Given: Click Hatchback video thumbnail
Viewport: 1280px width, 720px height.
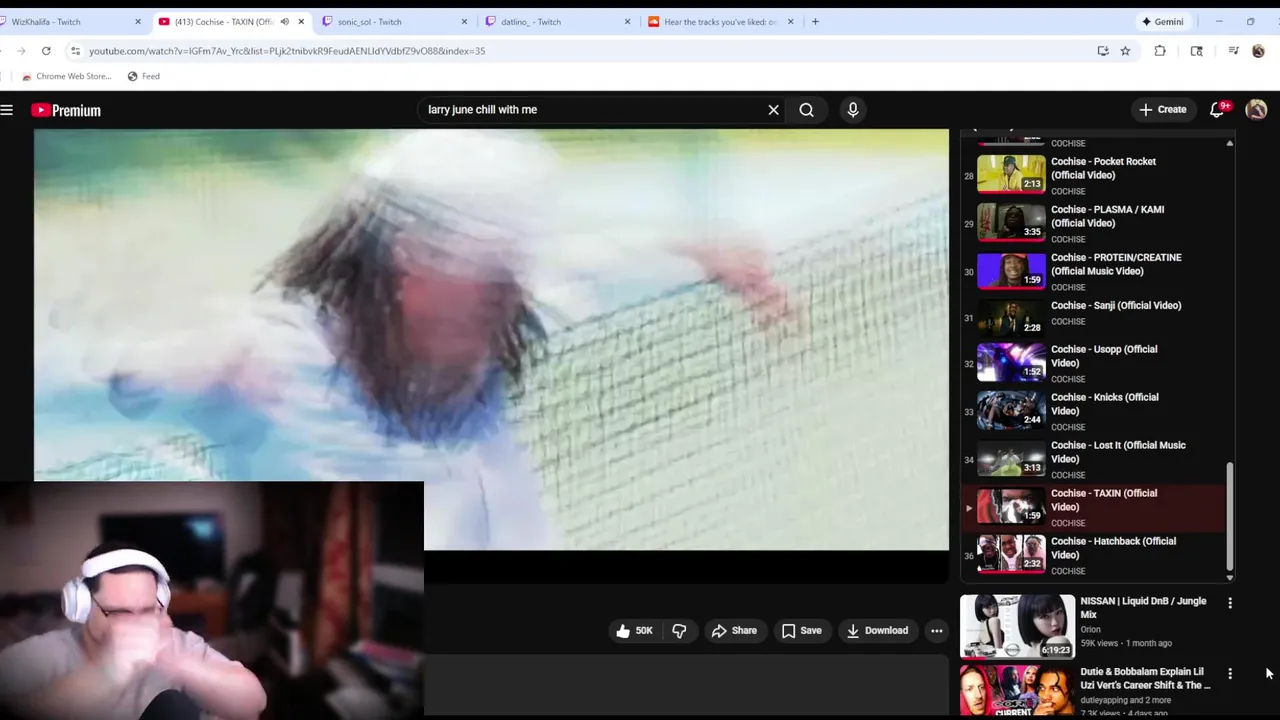Looking at the screenshot, I should tap(1011, 554).
